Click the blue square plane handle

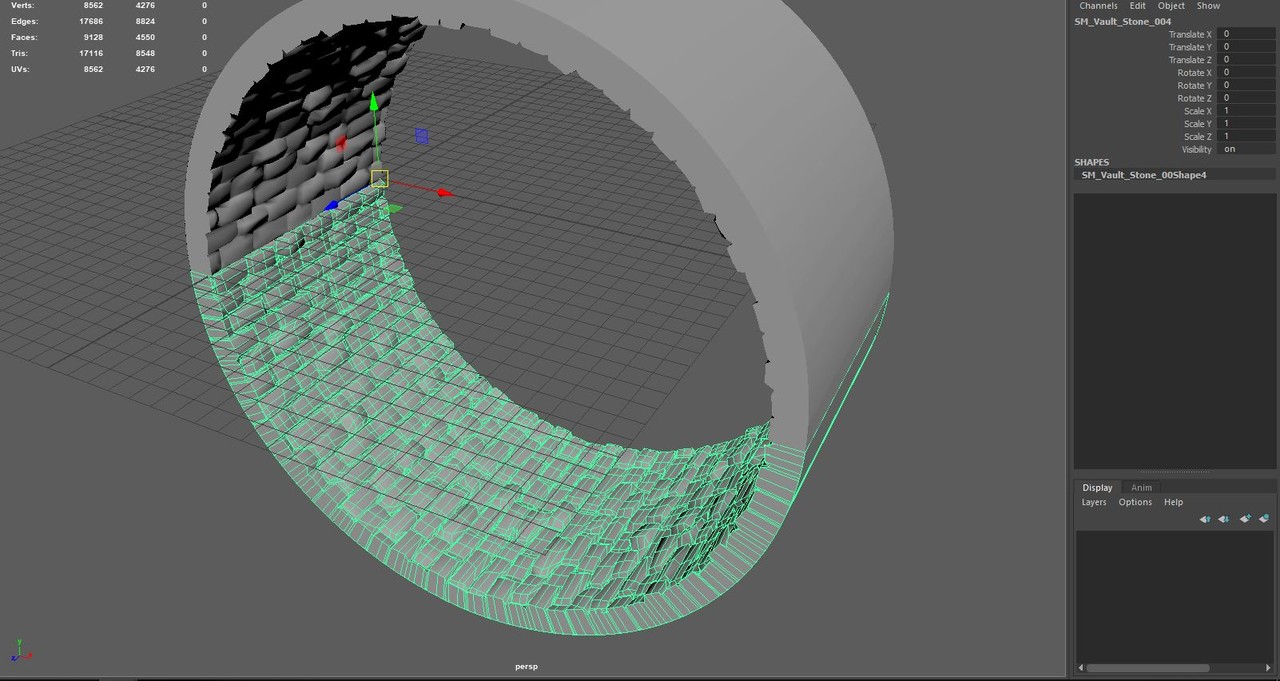(x=421, y=136)
